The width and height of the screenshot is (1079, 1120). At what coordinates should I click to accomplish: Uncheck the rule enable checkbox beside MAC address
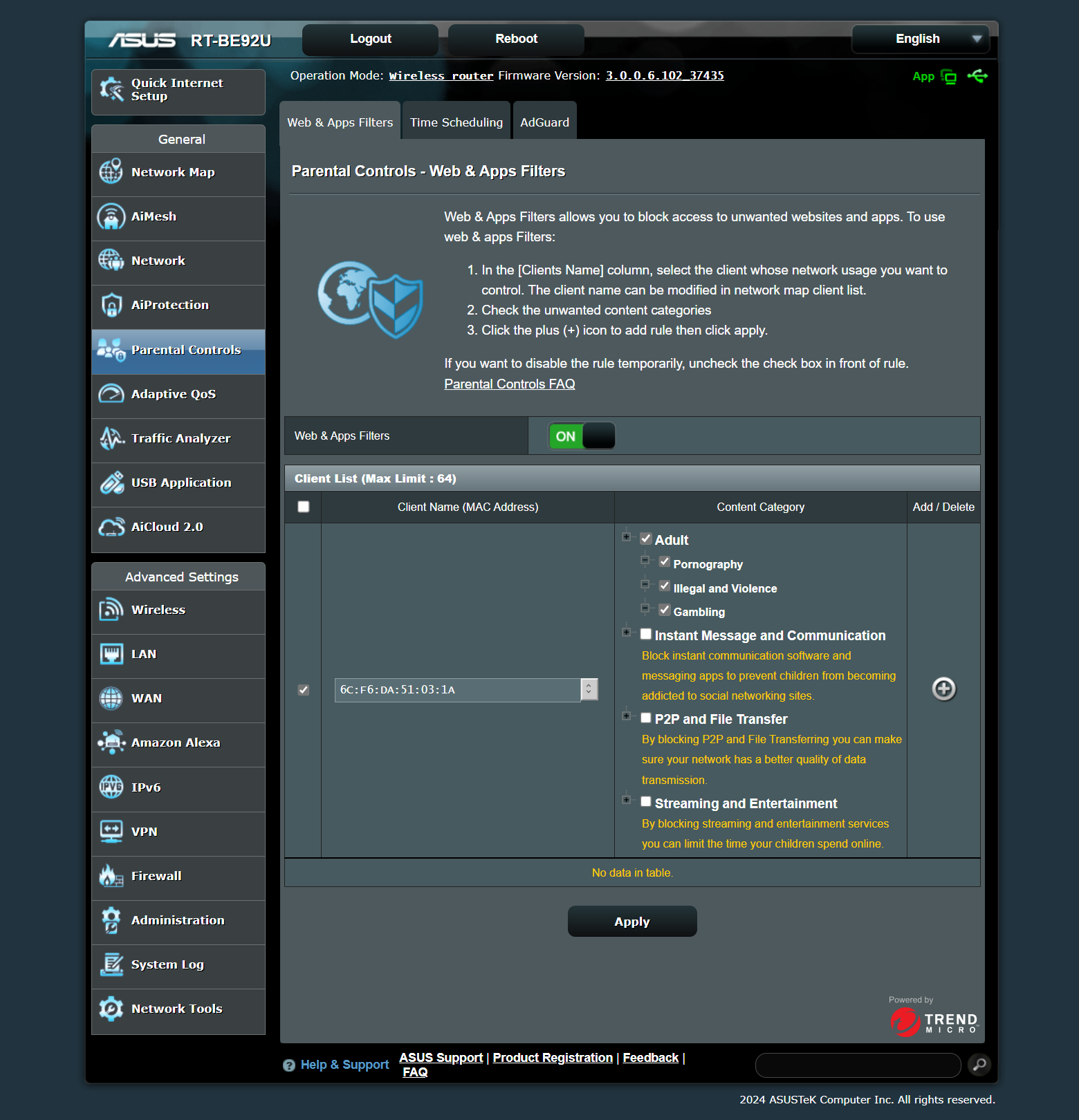(x=304, y=690)
